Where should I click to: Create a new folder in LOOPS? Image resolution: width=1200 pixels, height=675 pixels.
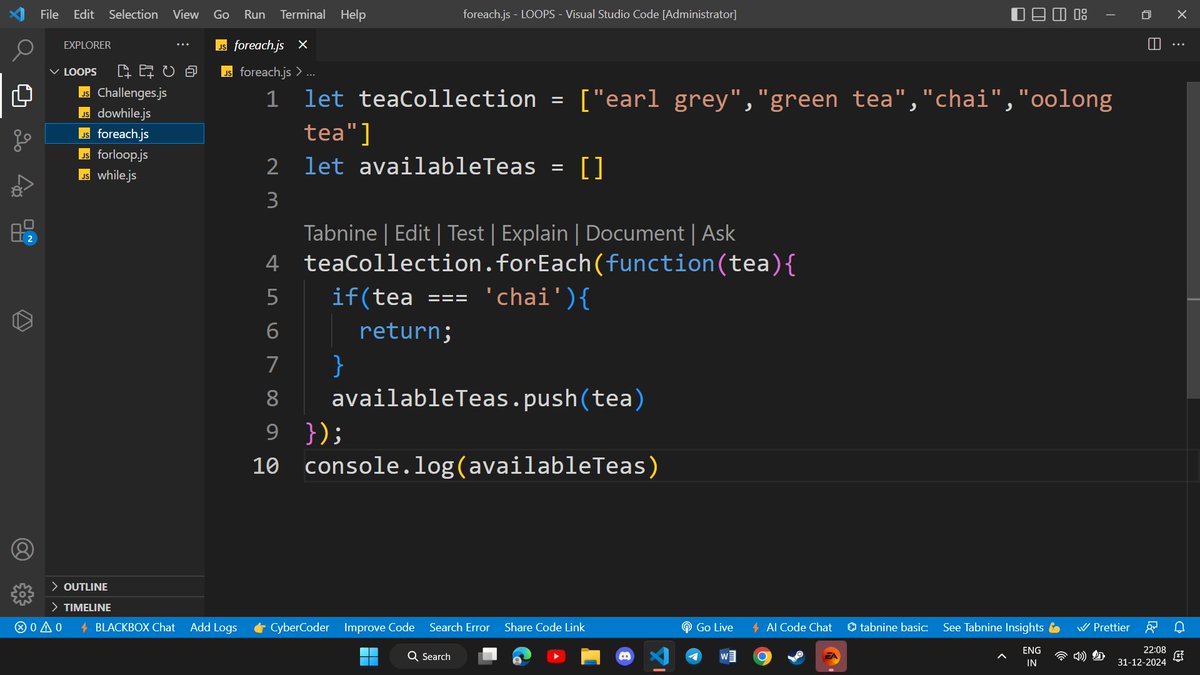click(146, 71)
